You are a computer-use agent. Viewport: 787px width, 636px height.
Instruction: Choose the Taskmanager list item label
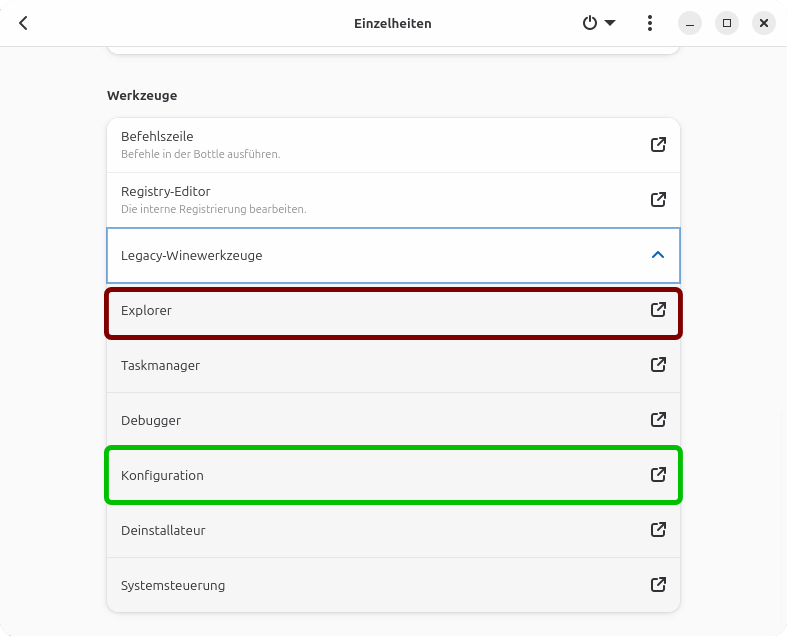click(x=160, y=365)
